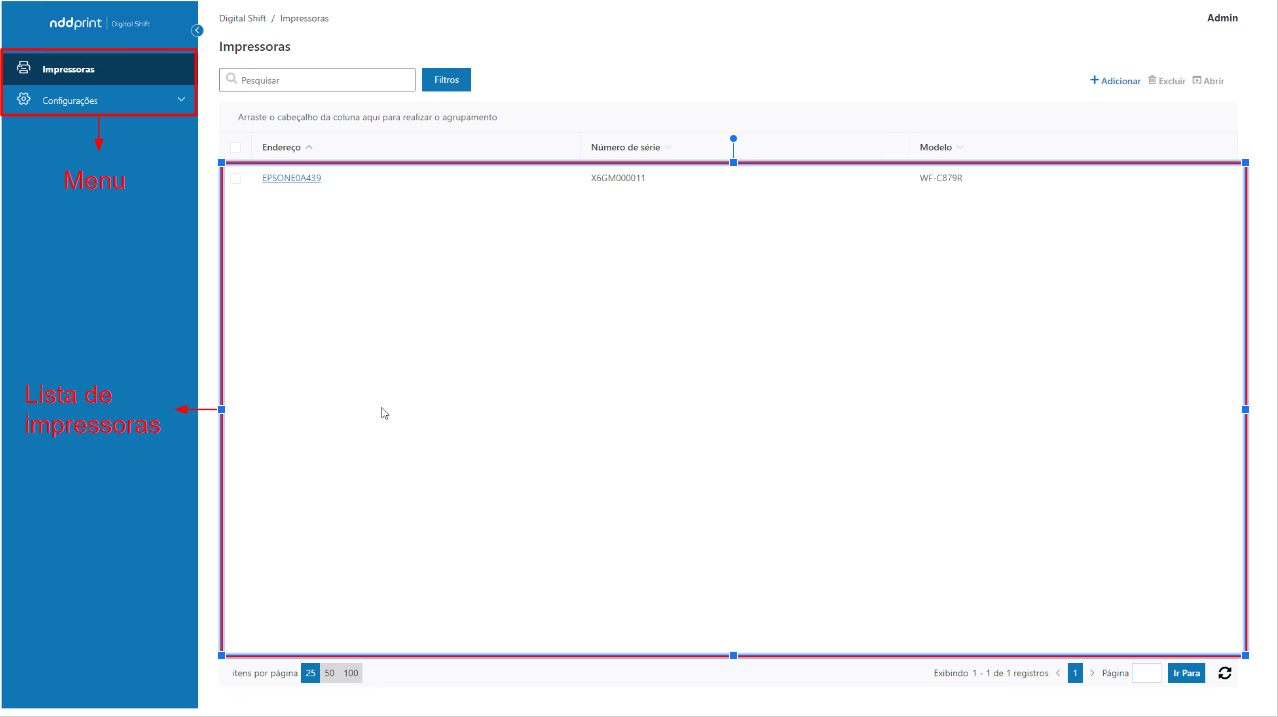Click the trash icon beside Excluir
This screenshot has width=1278, height=717.
click(x=1152, y=81)
